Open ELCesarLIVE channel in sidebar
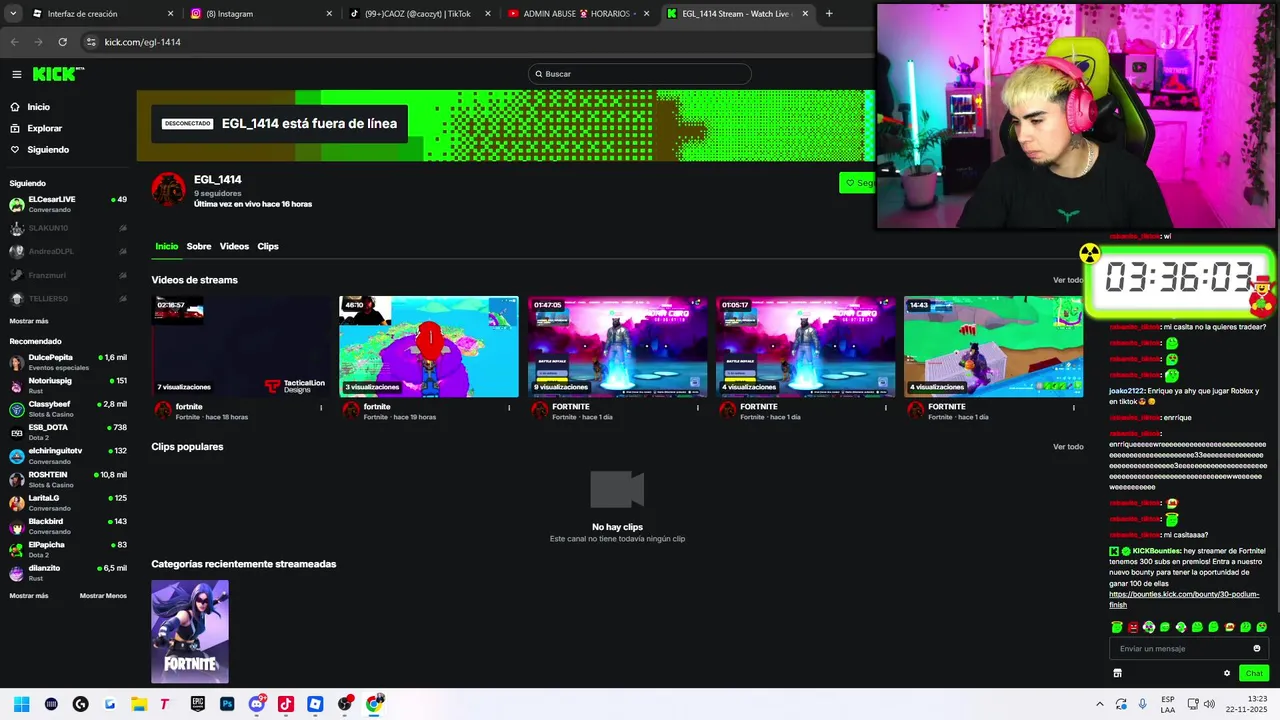1280x720 pixels. 68,204
